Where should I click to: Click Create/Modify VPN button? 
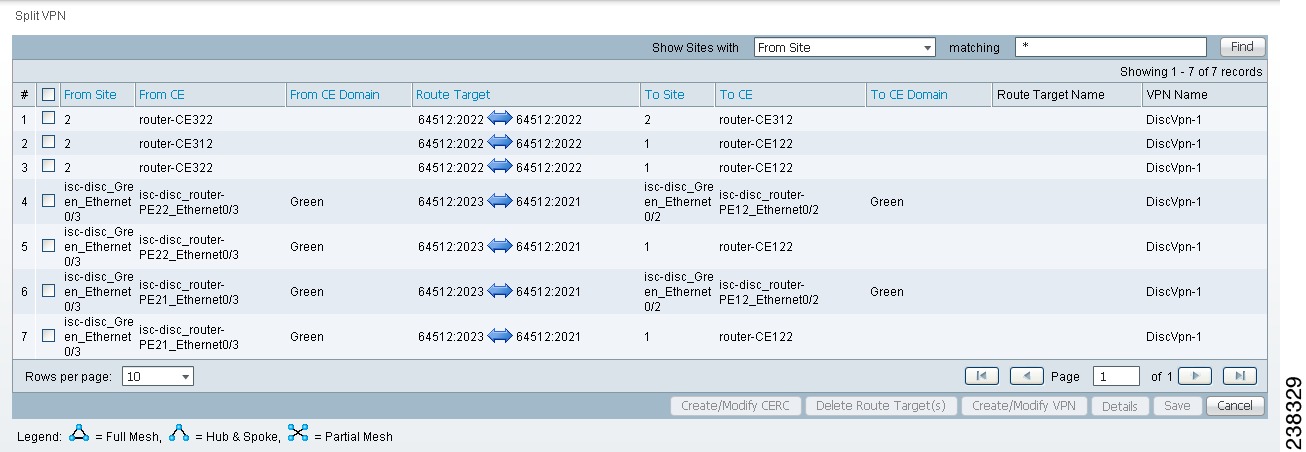click(1024, 406)
